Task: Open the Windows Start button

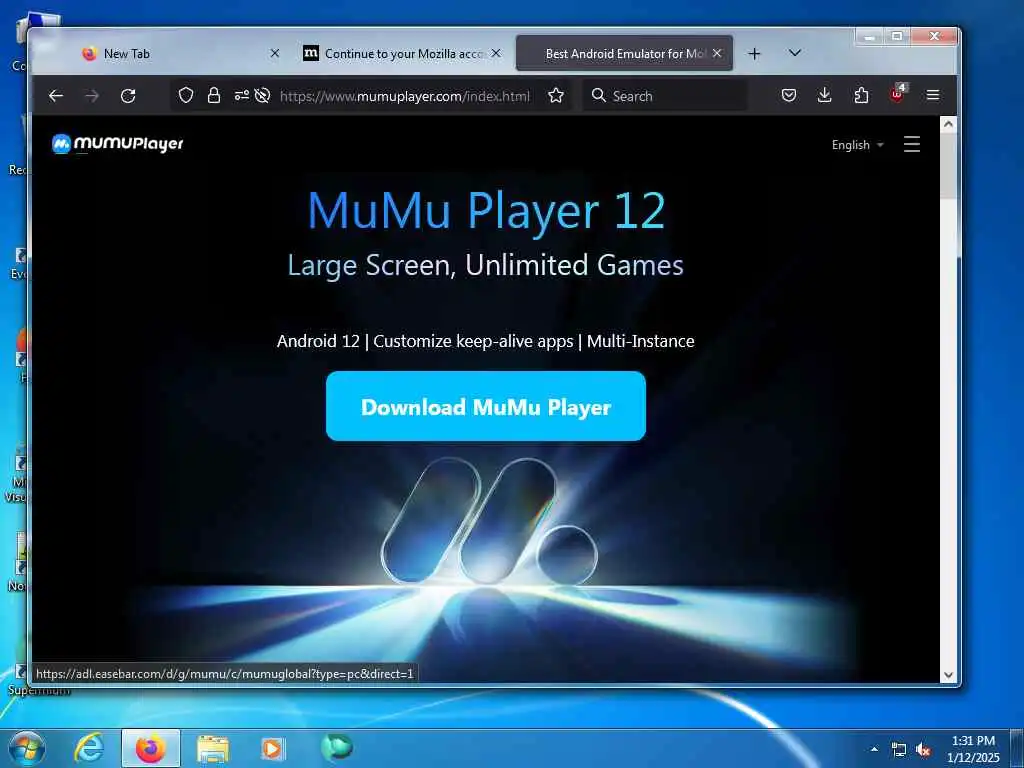Action: click(27, 748)
